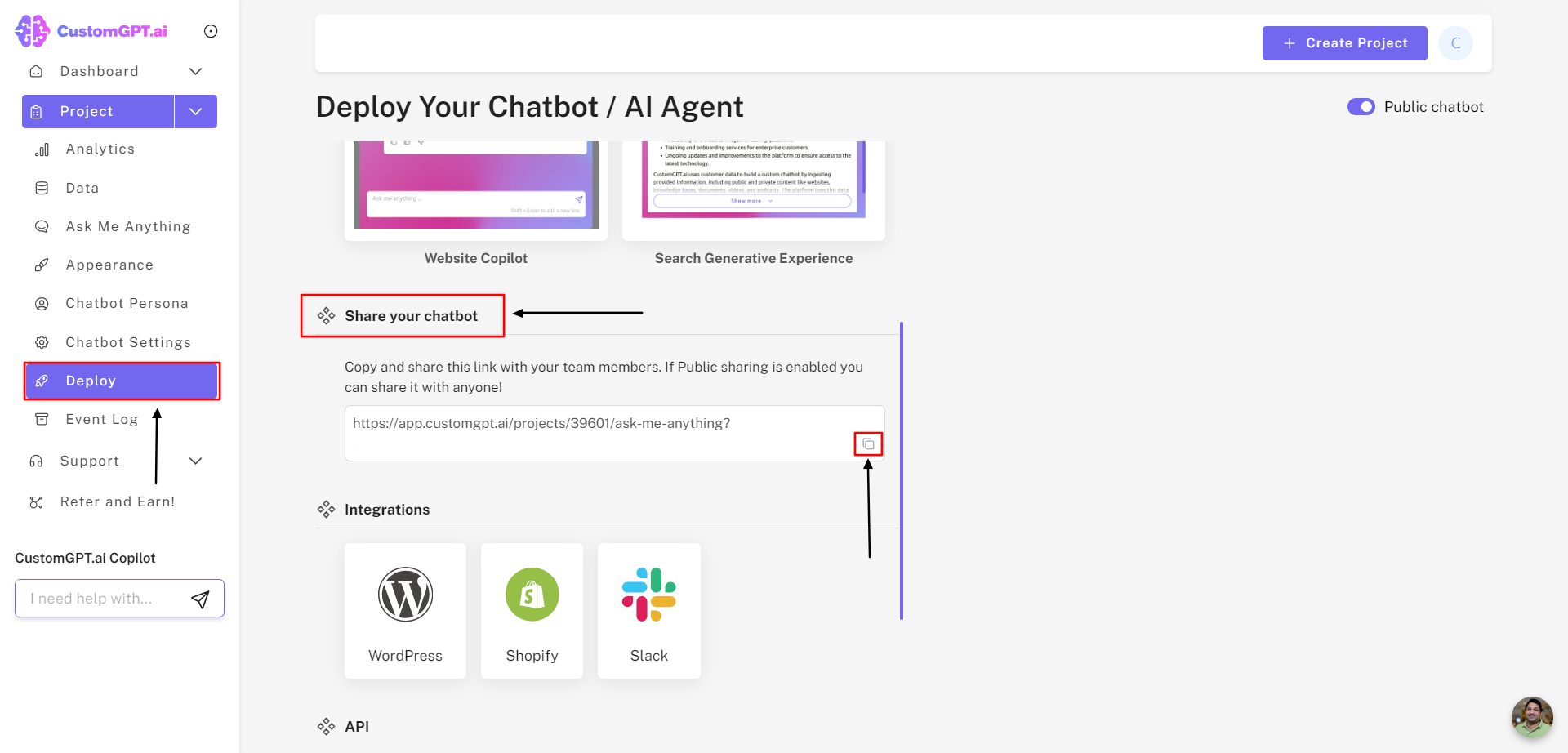Open the WordPress integration card
The image size is (1568, 753).
(405, 611)
